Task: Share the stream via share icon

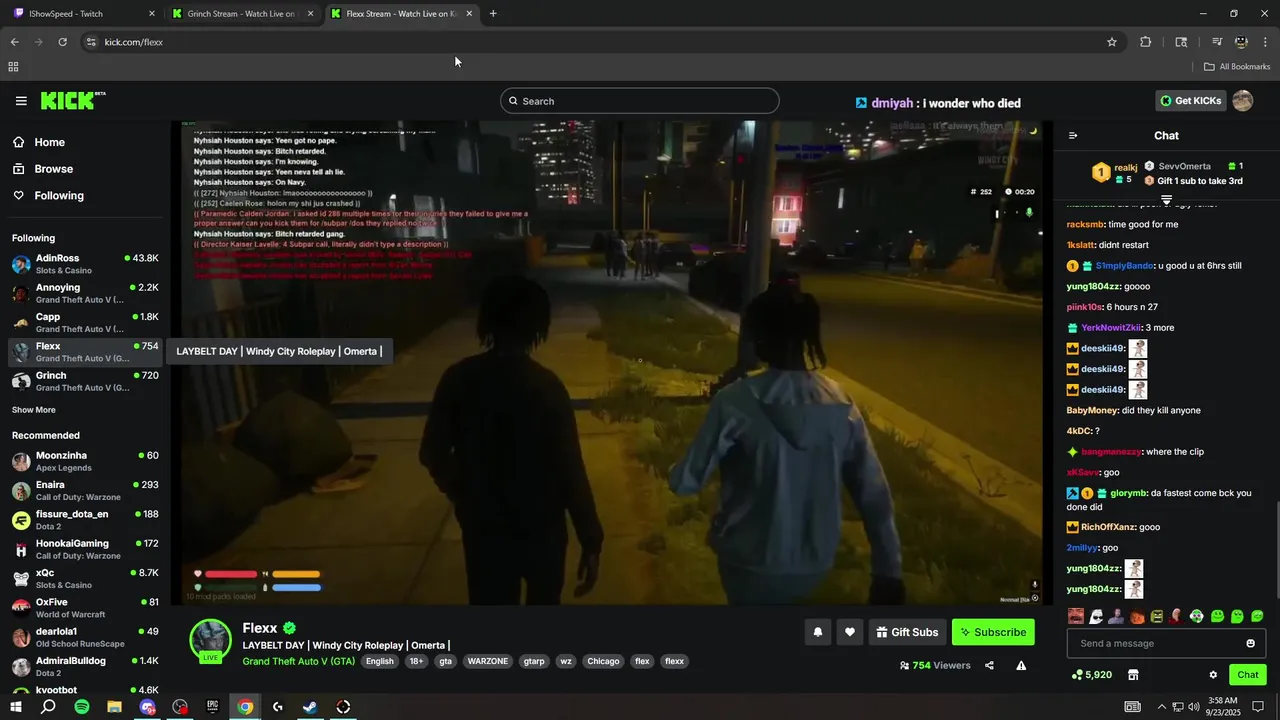Action: [x=989, y=665]
